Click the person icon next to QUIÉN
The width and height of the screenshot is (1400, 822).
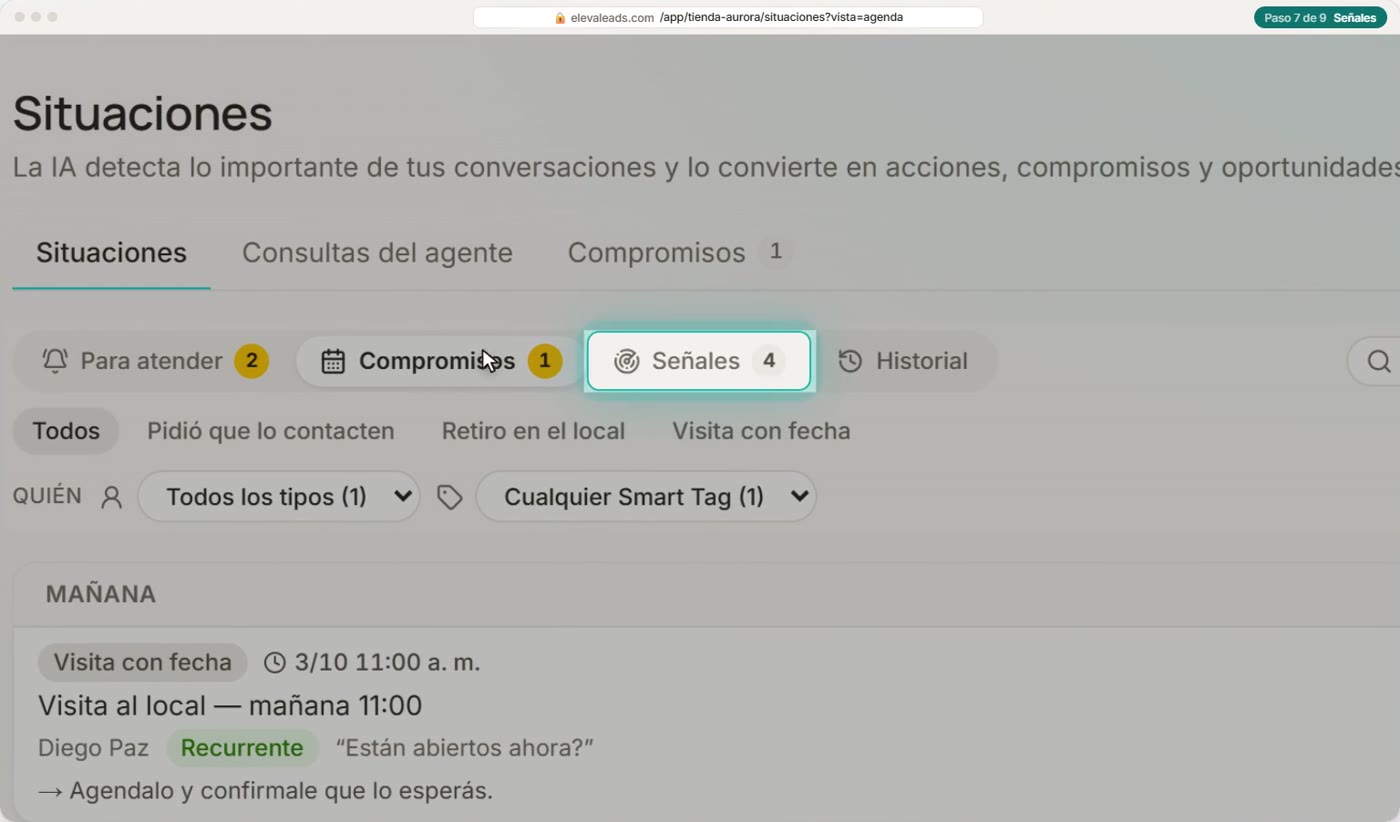click(x=111, y=497)
